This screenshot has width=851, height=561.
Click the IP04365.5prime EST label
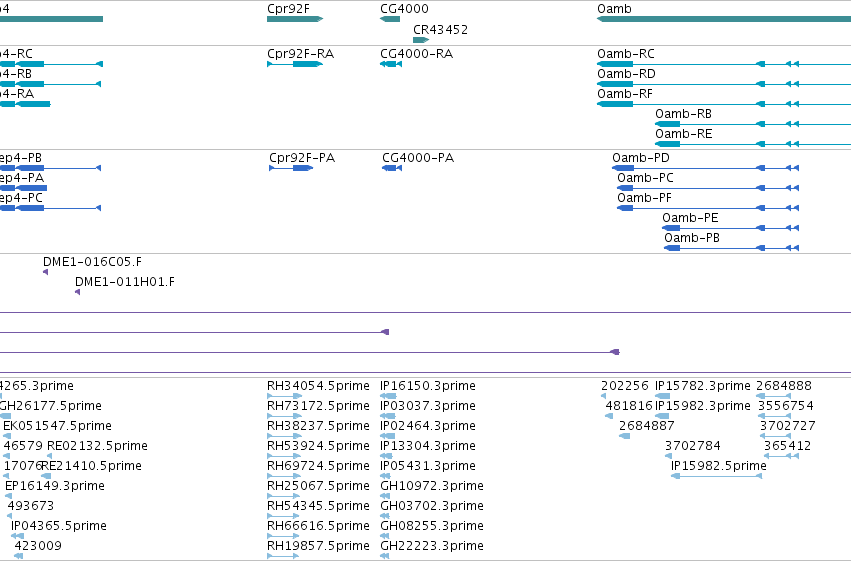[59, 526]
